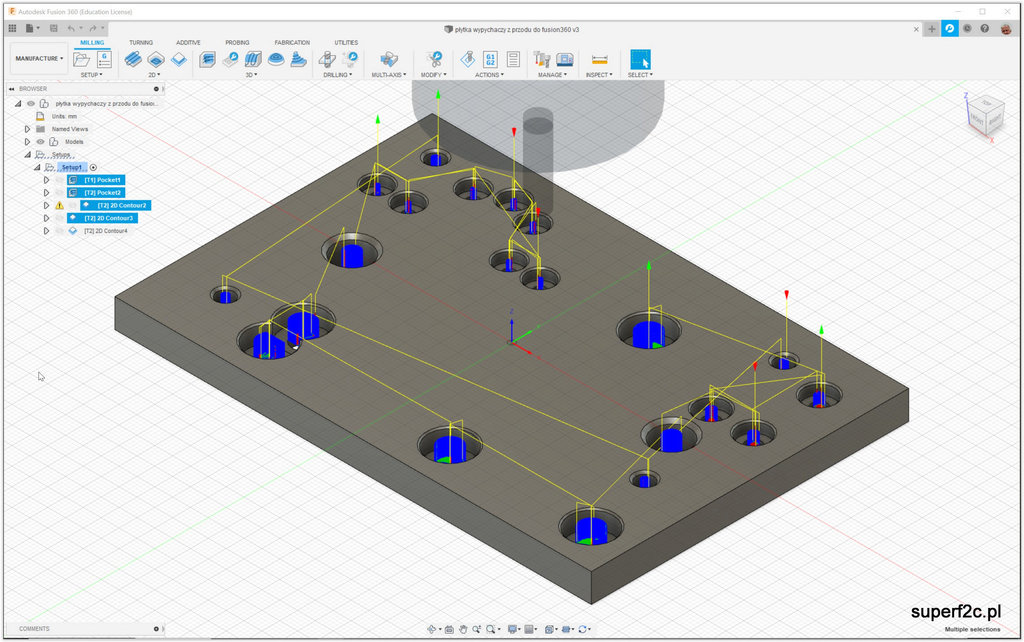The height and width of the screenshot is (642, 1024).
Task: Open the FABRICATION tab
Action: coord(292,42)
